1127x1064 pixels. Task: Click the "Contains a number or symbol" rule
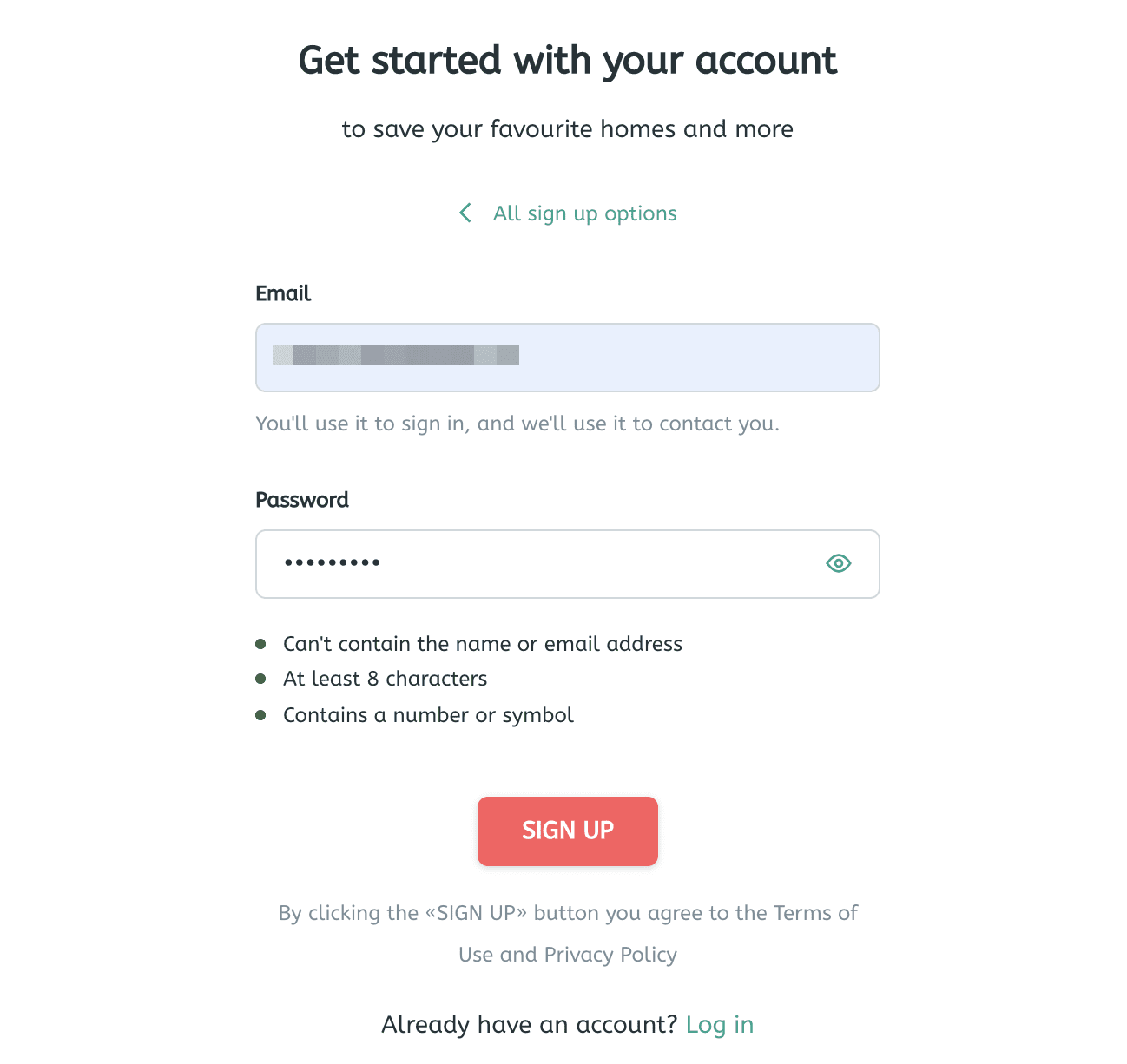pyautogui.click(x=428, y=715)
